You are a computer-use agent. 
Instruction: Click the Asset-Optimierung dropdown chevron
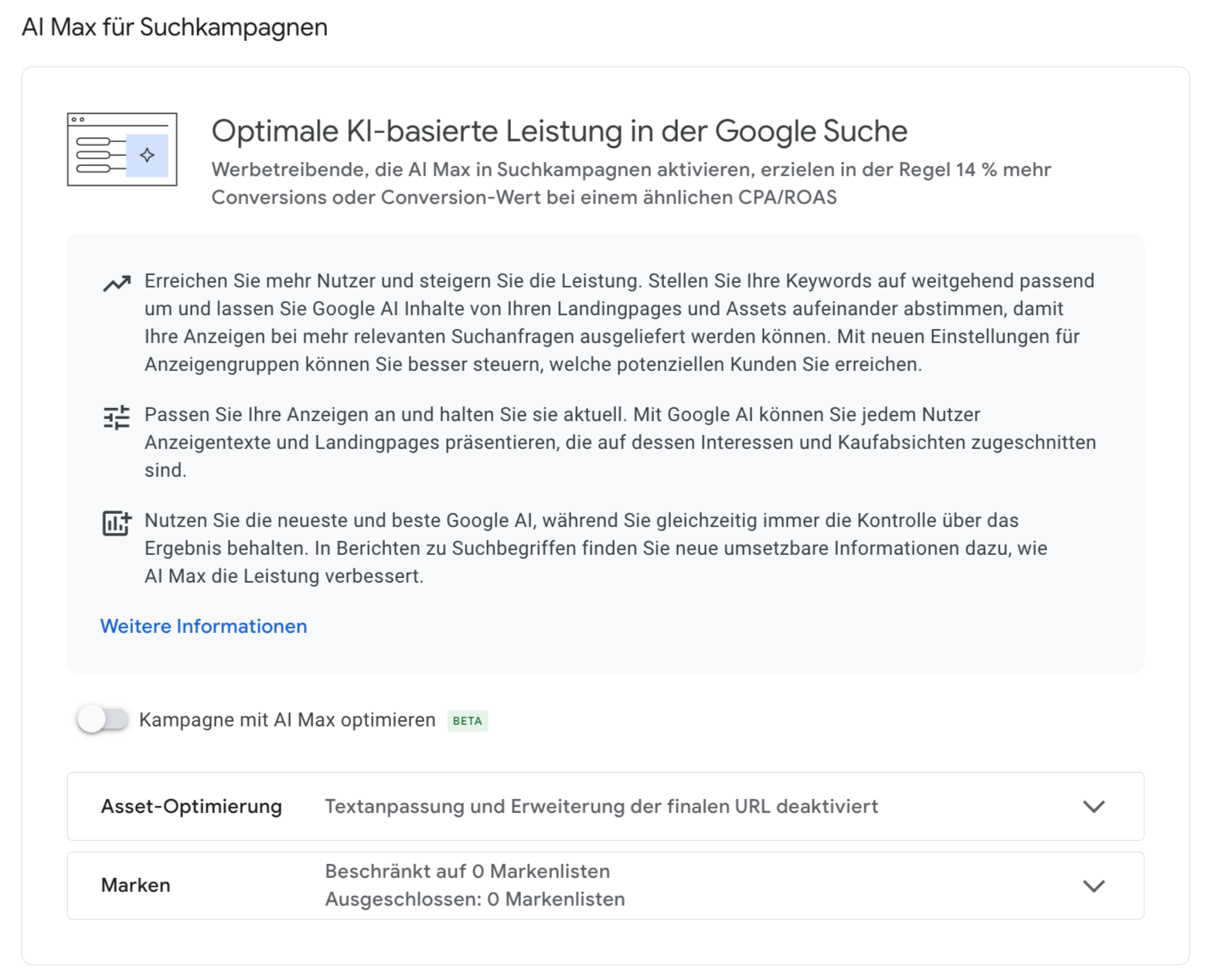[1095, 807]
